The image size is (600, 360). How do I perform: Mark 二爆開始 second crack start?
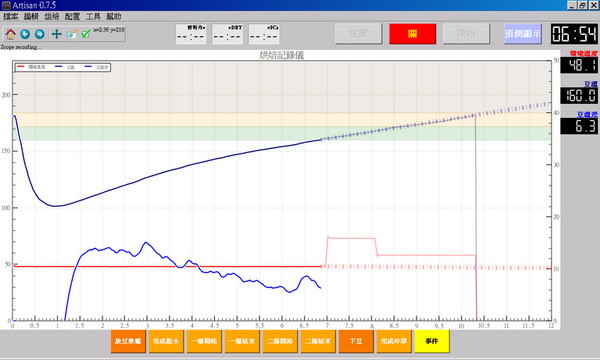[280, 341]
